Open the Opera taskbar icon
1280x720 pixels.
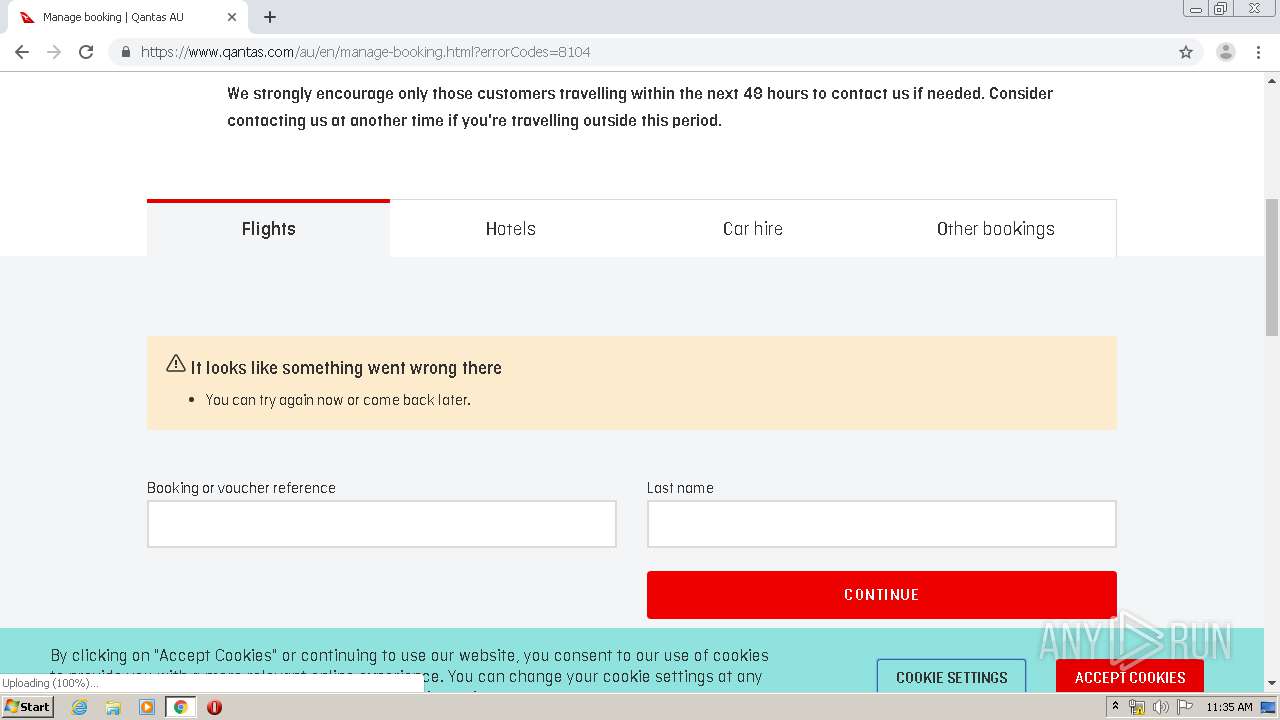[214, 707]
